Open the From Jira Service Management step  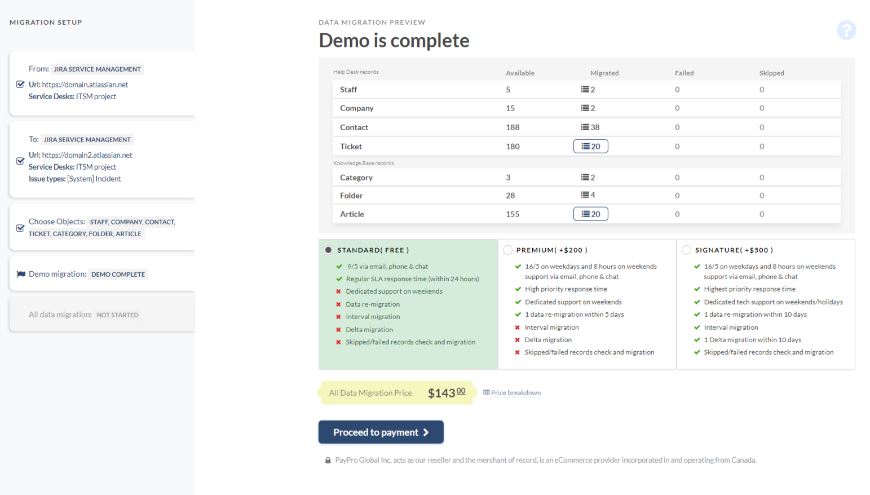pyautogui.click(x=102, y=83)
